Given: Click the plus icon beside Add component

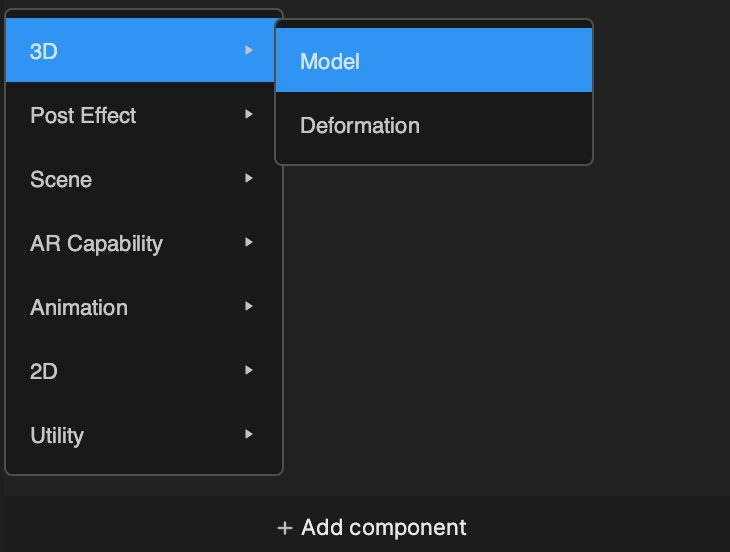Looking at the screenshot, I should [284, 528].
